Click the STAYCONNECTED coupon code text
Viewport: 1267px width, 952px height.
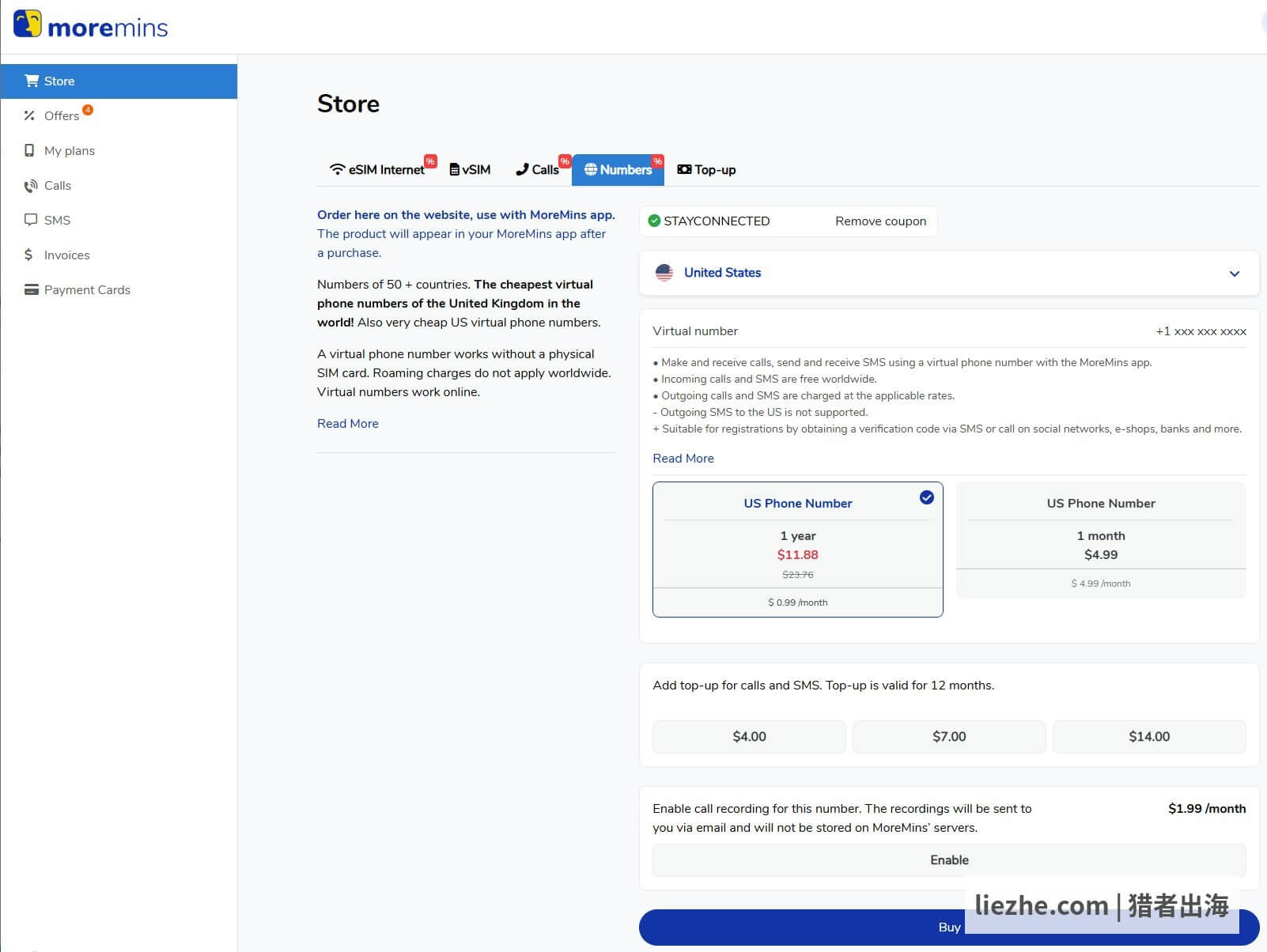(717, 221)
